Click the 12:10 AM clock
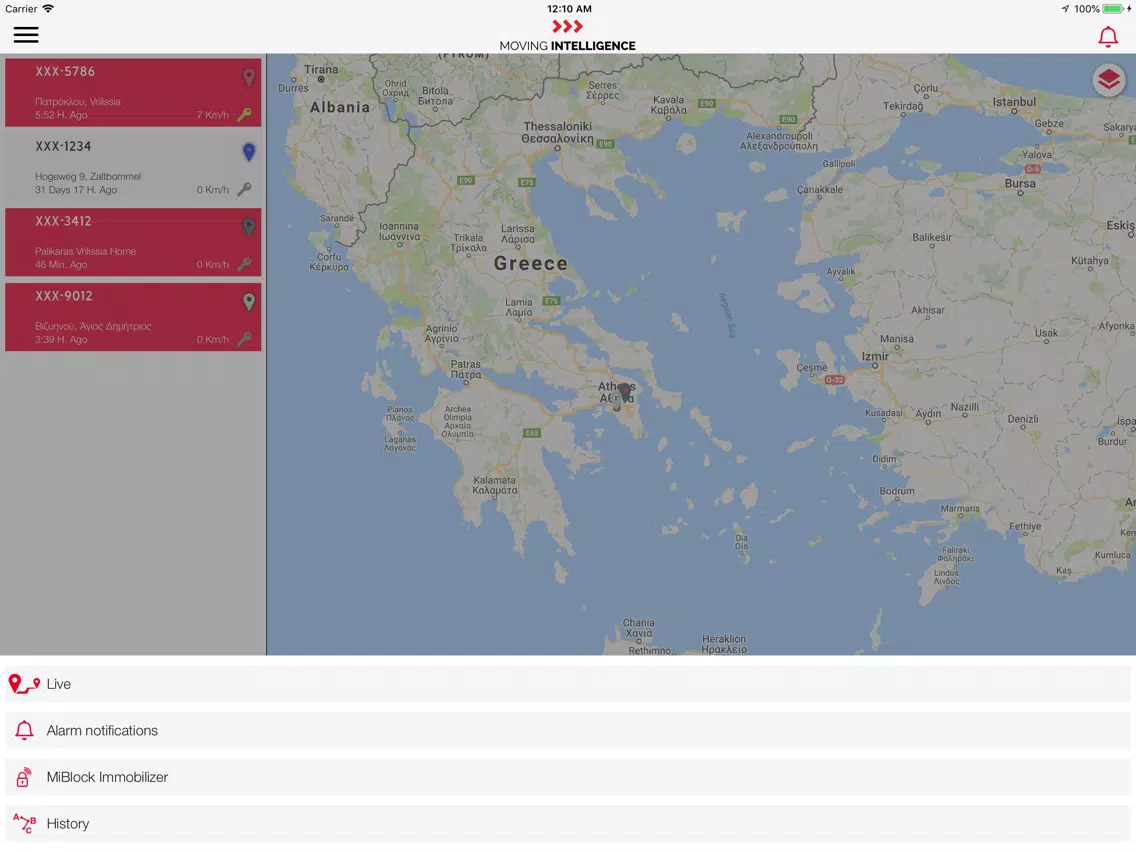Viewport: 1136px width, 852px height. (x=569, y=9)
